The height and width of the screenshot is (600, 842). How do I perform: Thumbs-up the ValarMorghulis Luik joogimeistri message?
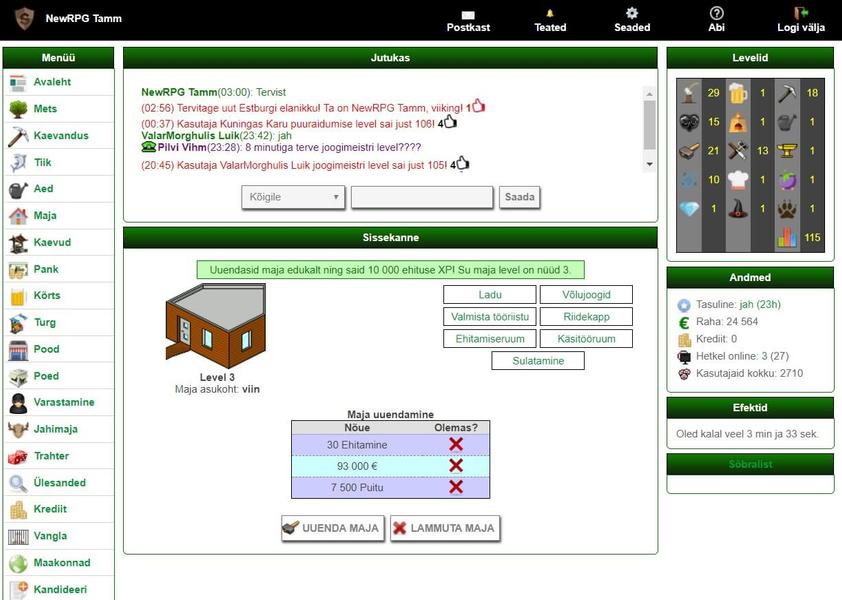[x=462, y=164]
